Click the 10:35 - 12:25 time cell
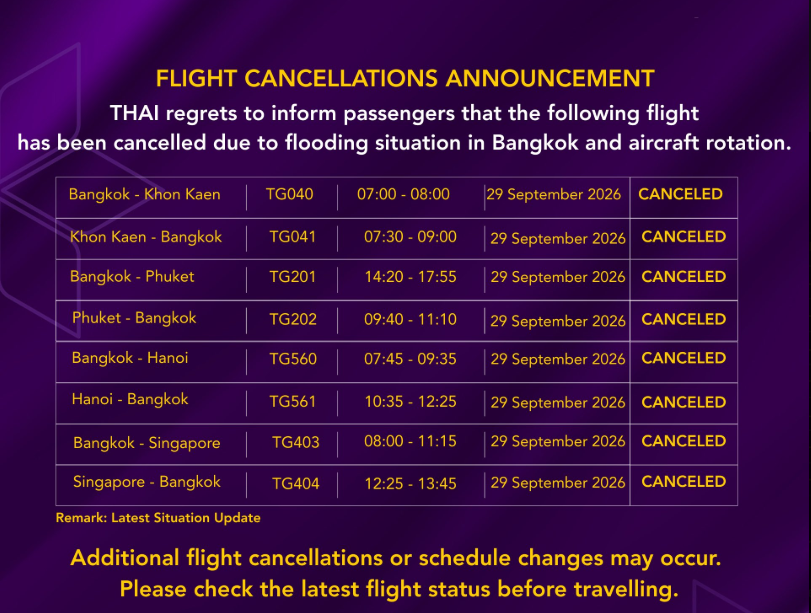The width and height of the screenshot is (811, 613). (410, 402)
